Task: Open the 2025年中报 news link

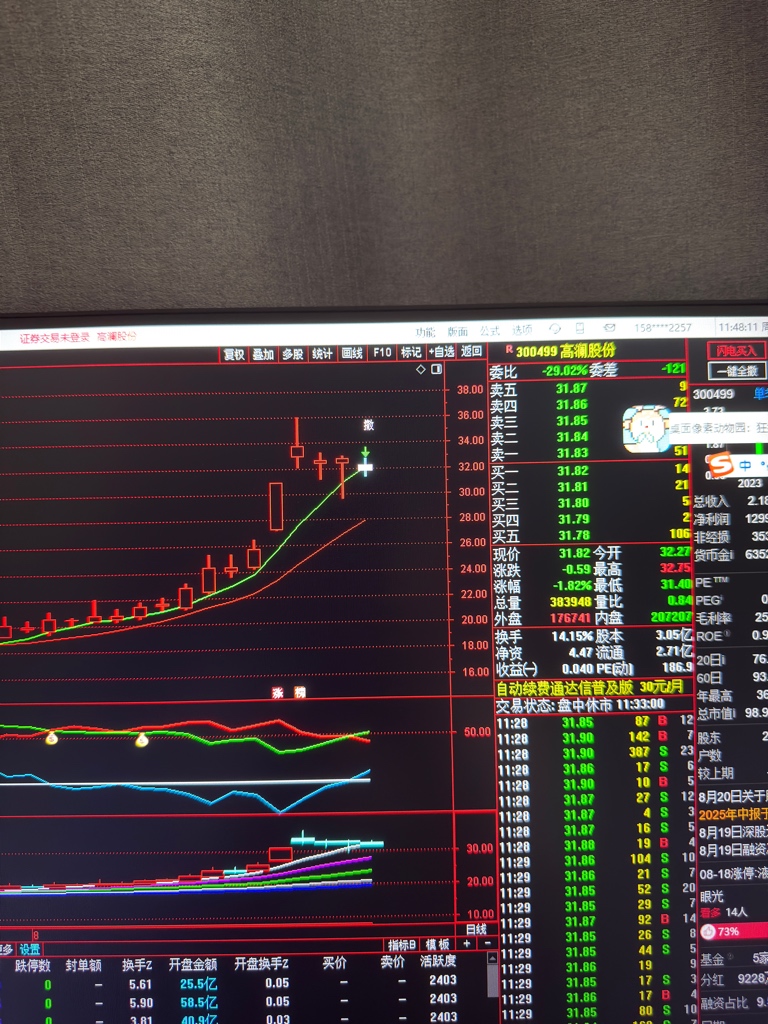Action: [733, 815]
